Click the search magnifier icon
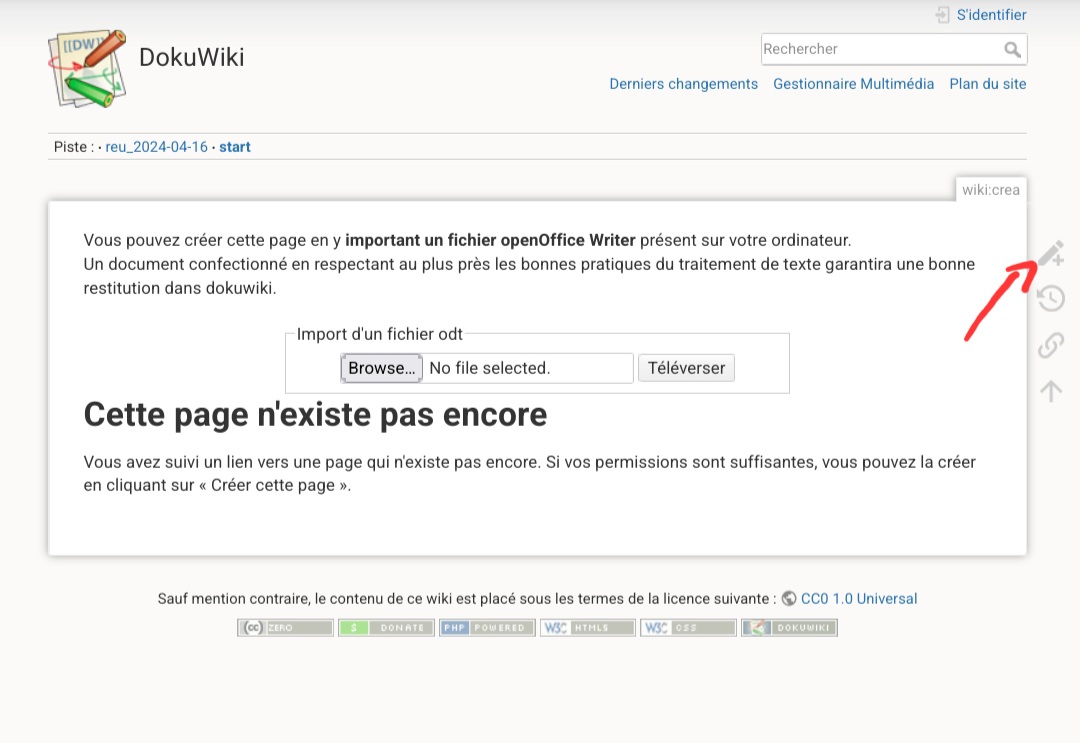Viewport: 1080px width, 743px height. click(x=1012, y=49)
